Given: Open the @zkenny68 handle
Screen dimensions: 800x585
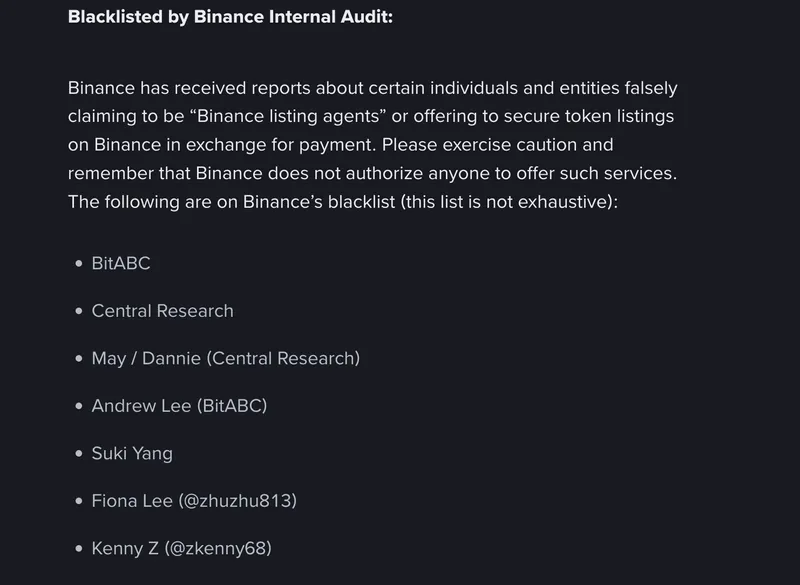Looking at the screenshot, I should [224, 548].
